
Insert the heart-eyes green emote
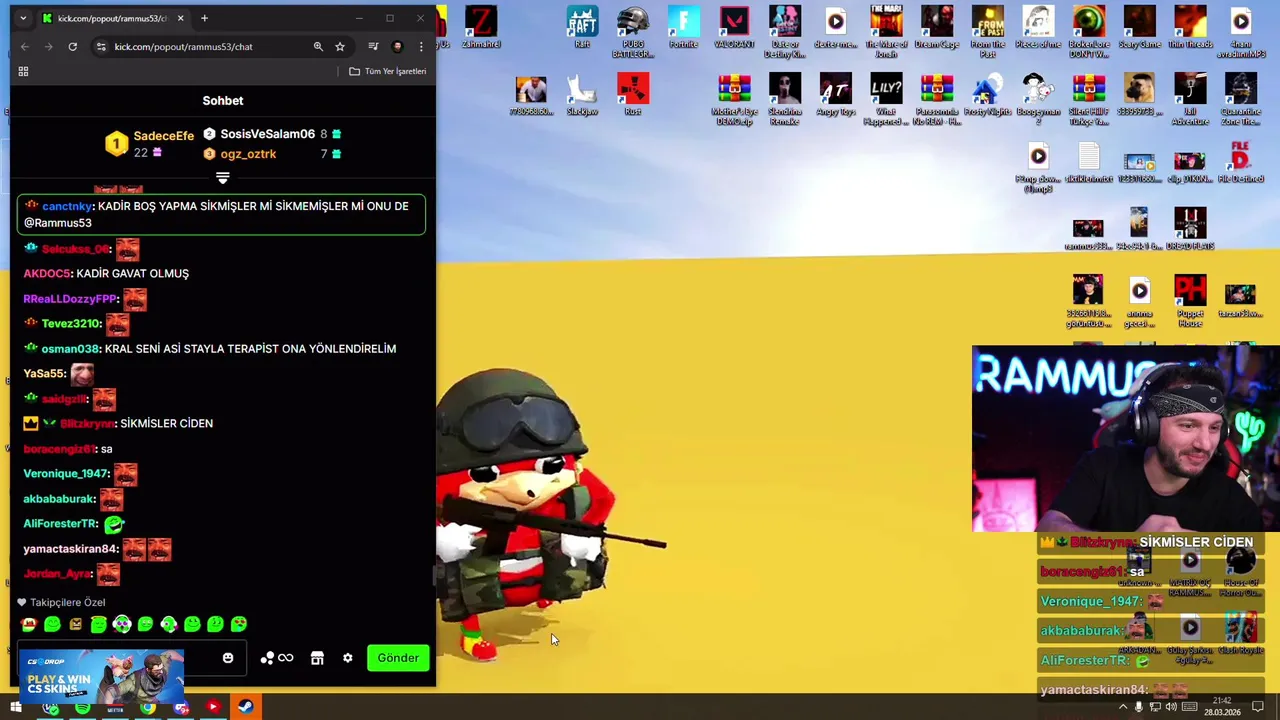click(x=239, y=624)
